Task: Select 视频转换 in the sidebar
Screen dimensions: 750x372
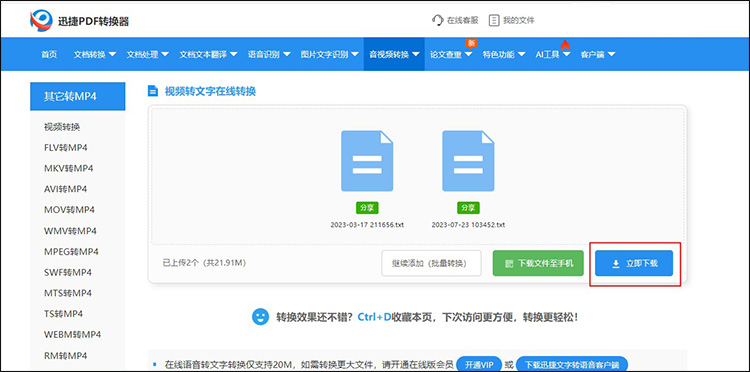Action: [x=62, y=127]
